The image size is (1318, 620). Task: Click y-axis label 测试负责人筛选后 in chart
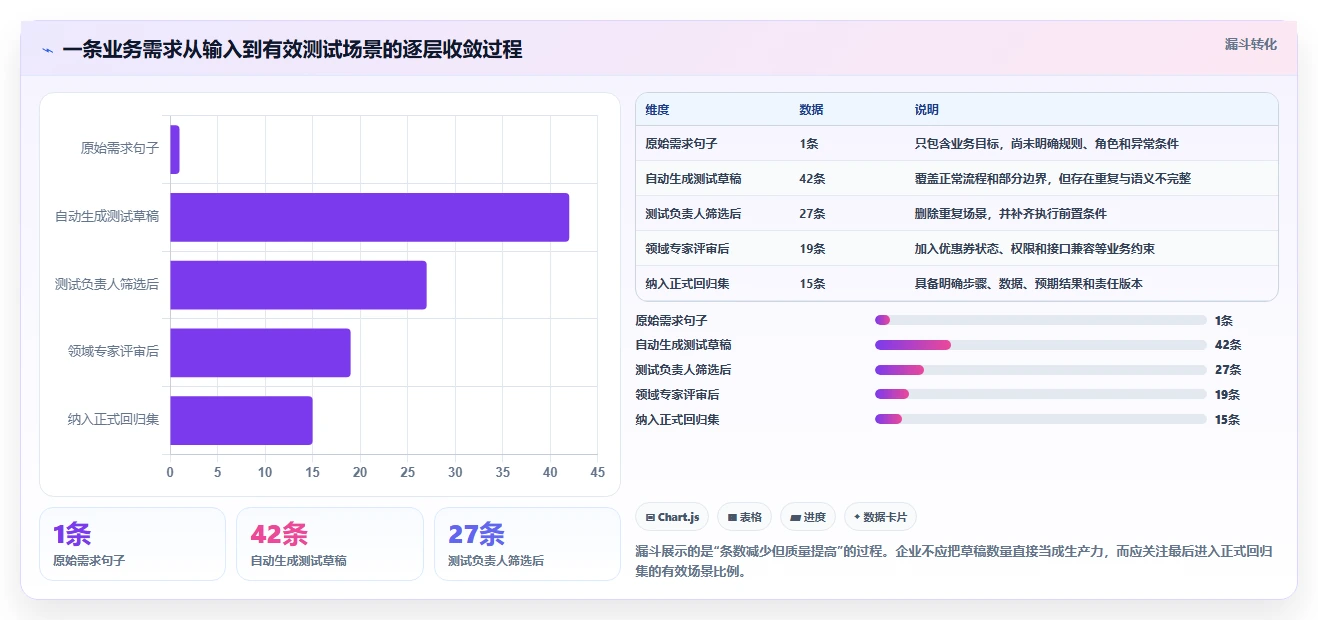point(107,285)
